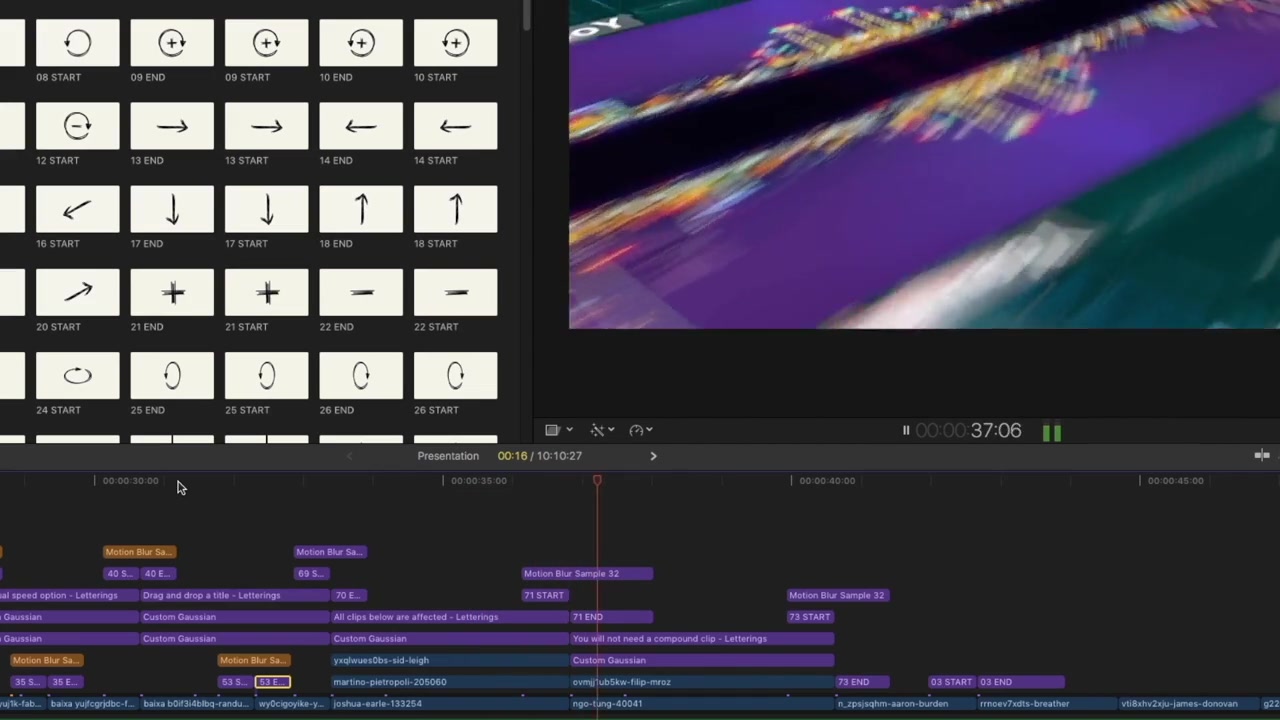Select the rrnoev7xdts-breather clip
Screen dimensions: 1280x720
pos(1047,704)
